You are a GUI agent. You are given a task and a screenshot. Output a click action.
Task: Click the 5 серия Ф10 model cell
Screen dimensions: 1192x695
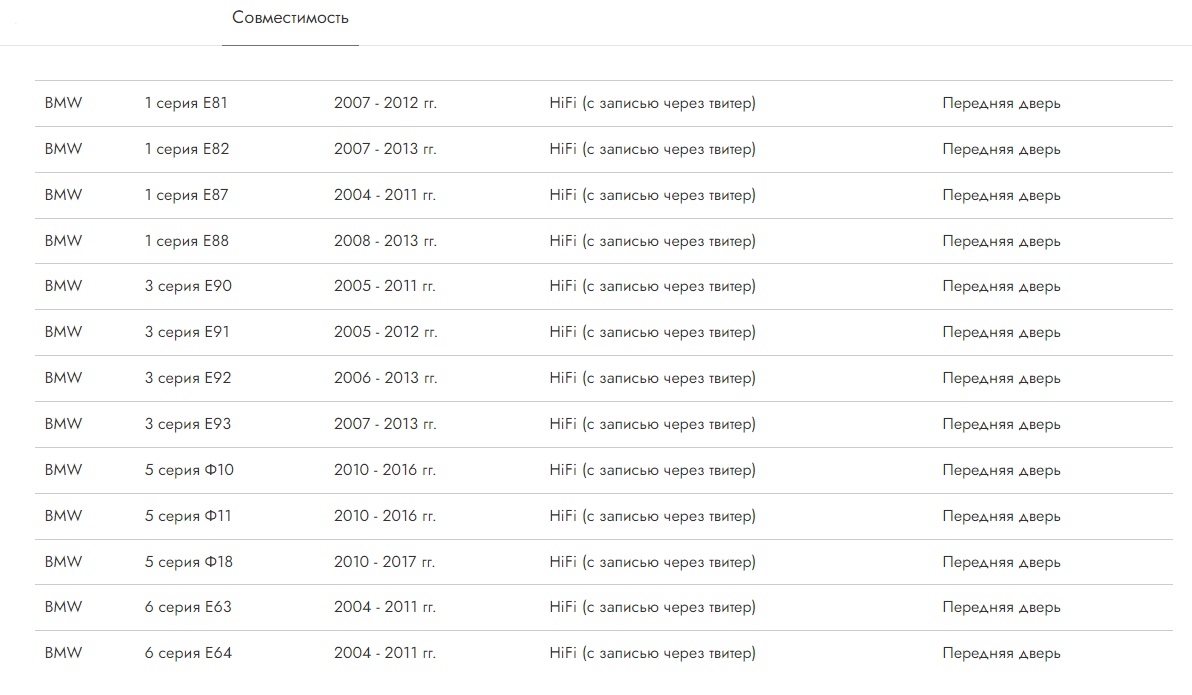click(189, 470)
